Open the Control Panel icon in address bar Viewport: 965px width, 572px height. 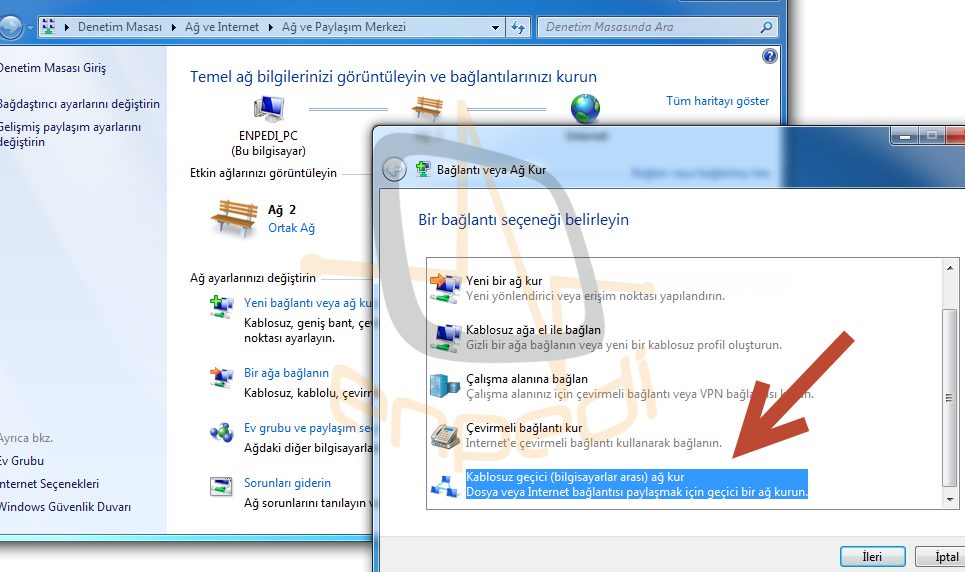[x=49, y=27]
